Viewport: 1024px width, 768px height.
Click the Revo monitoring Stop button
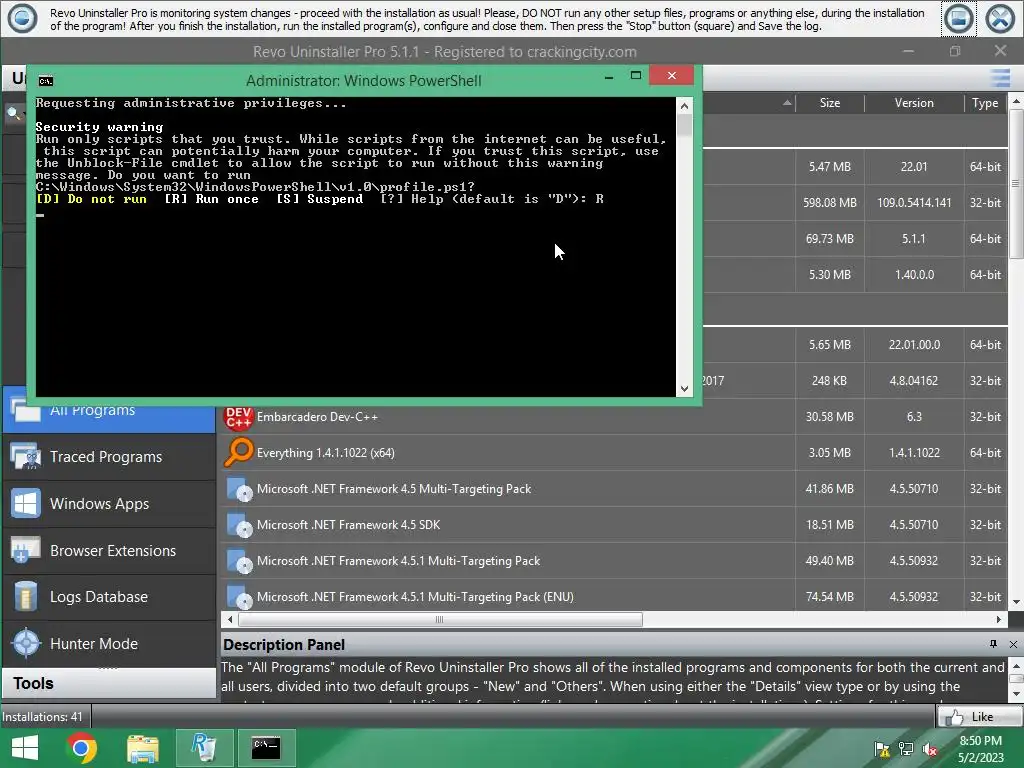(x=958, y=19)
